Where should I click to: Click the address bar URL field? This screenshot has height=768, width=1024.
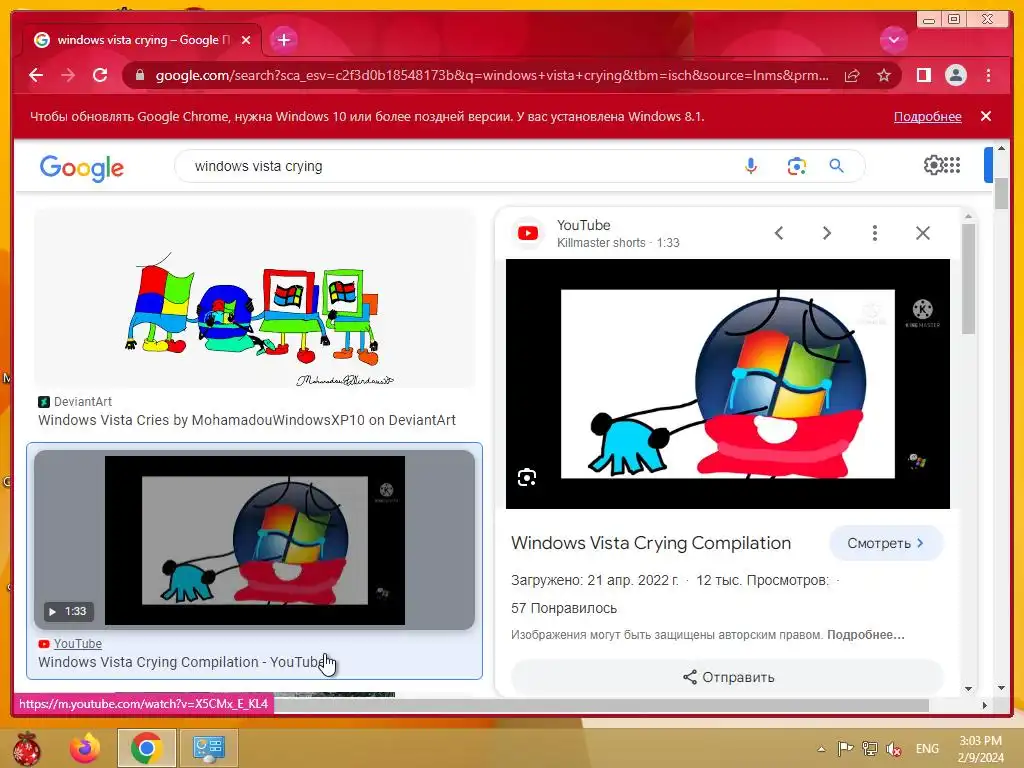point(491,76)
